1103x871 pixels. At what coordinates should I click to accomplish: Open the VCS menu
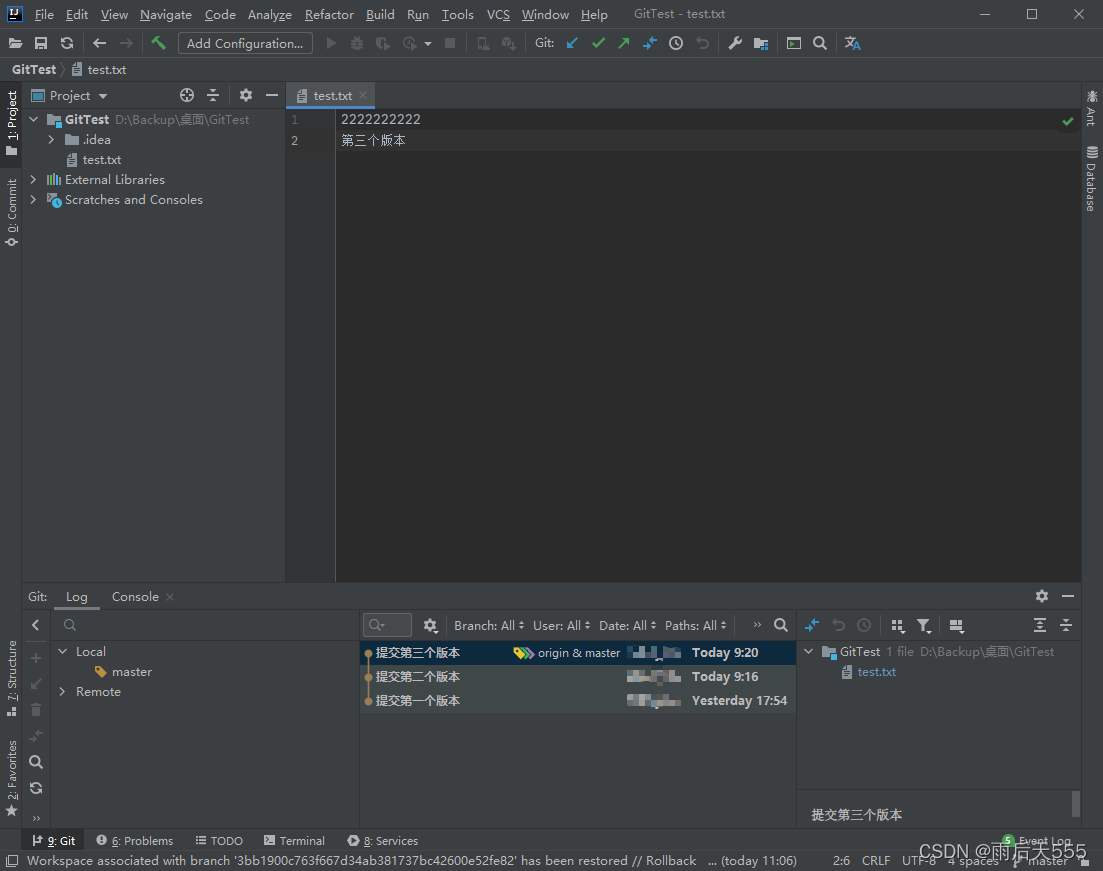pos(498,14)
